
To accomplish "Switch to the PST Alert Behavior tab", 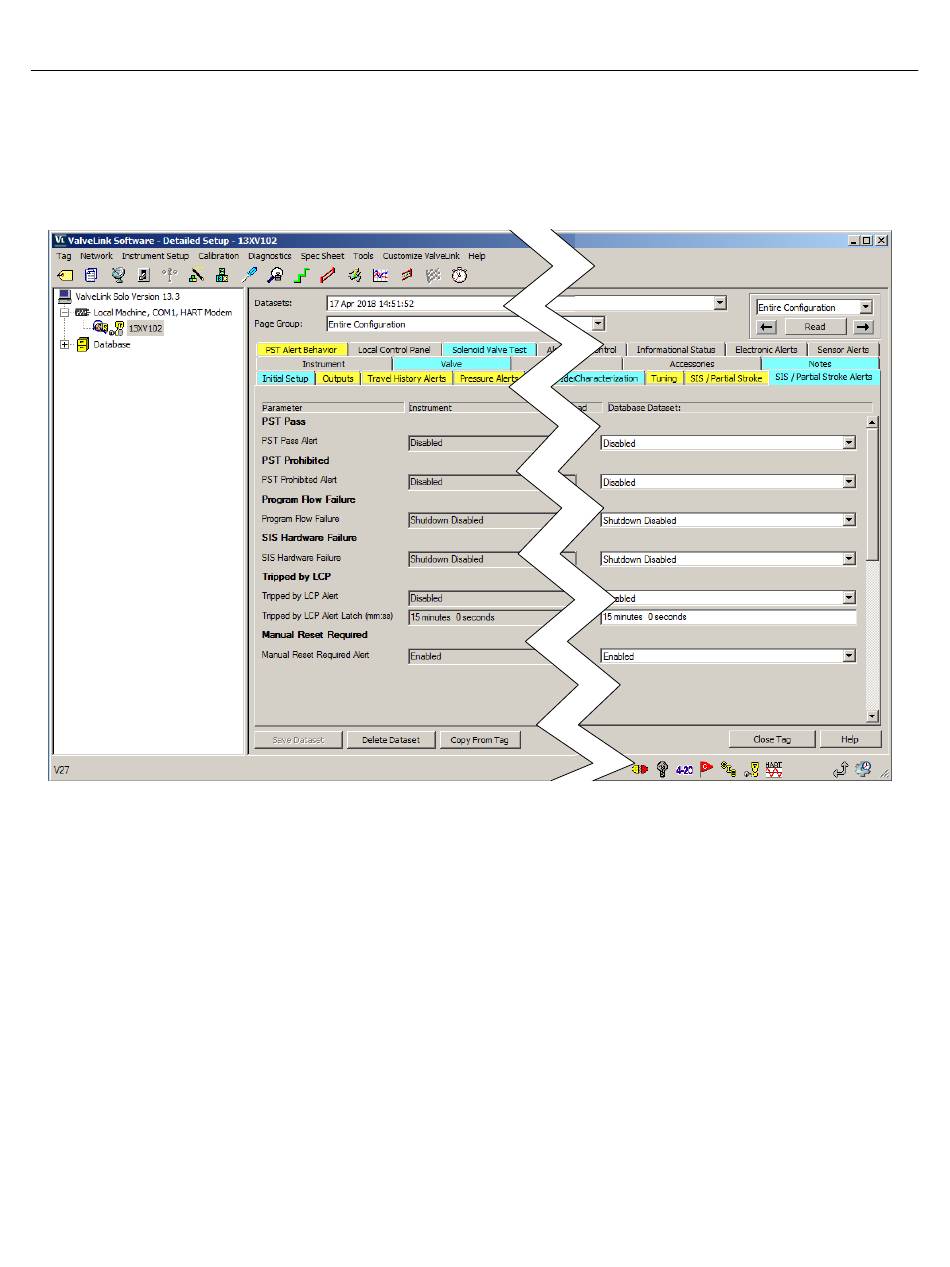I will pyautogui.click(x=302, y=350).
